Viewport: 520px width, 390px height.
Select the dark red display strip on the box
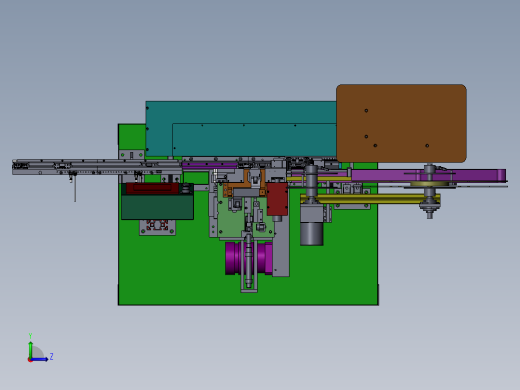pyautogui.click(x=153, y=188)
